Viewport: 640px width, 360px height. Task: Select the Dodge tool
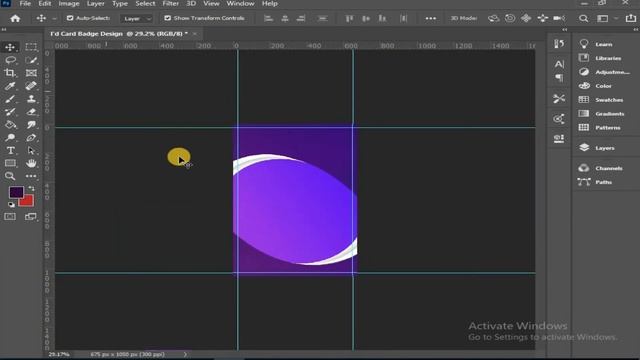10,138
